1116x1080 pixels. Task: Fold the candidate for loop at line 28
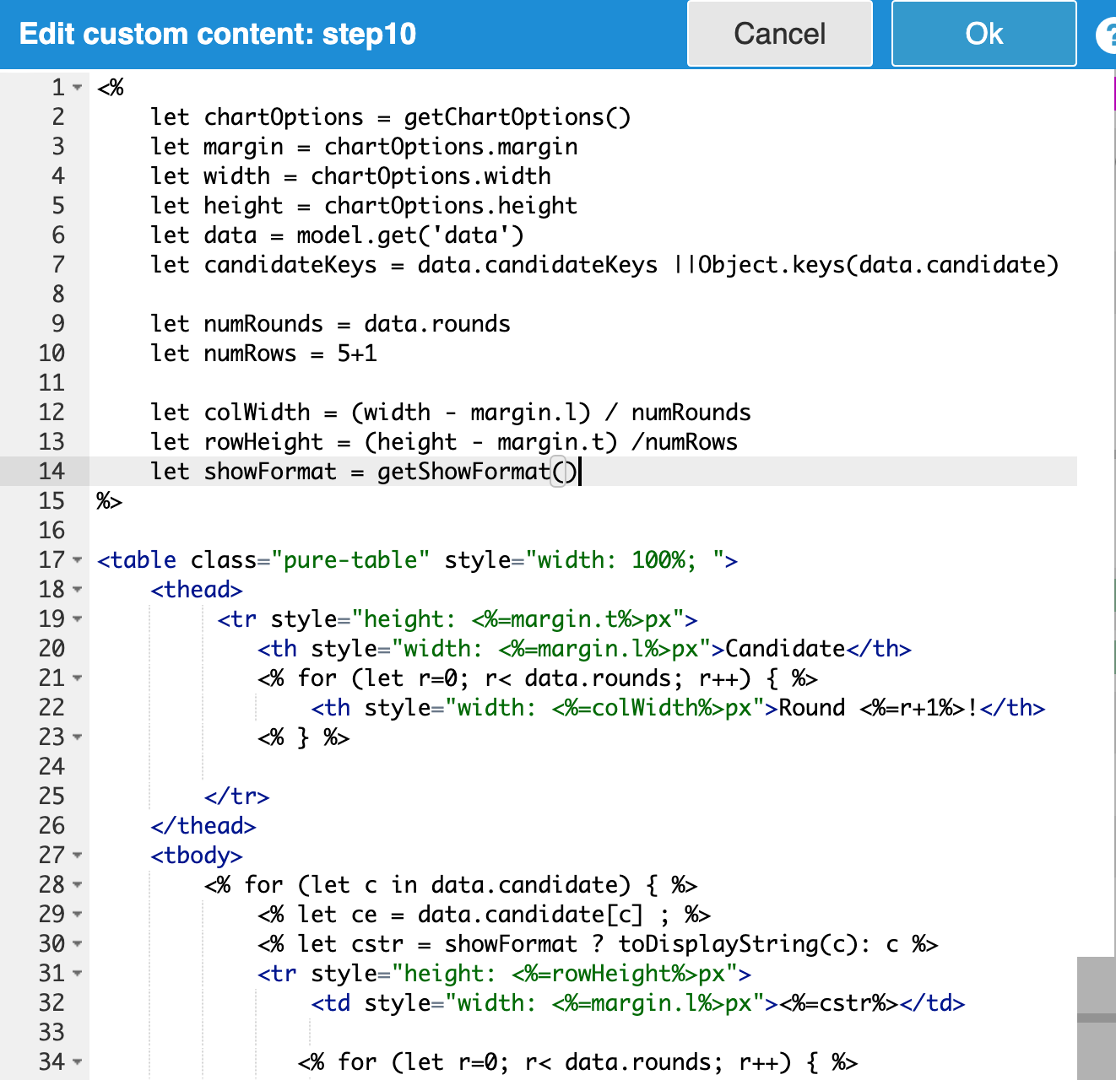[x=78, y=885]
